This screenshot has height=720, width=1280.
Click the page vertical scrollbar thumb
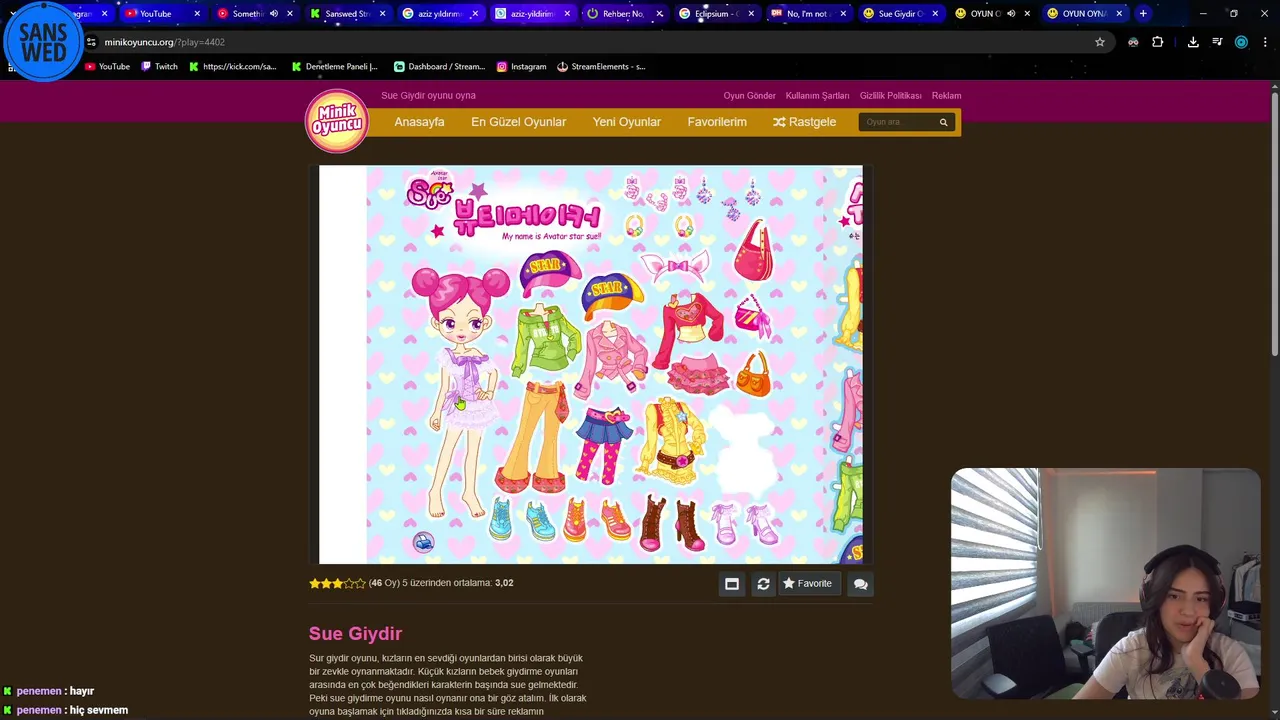(1274, 224)
